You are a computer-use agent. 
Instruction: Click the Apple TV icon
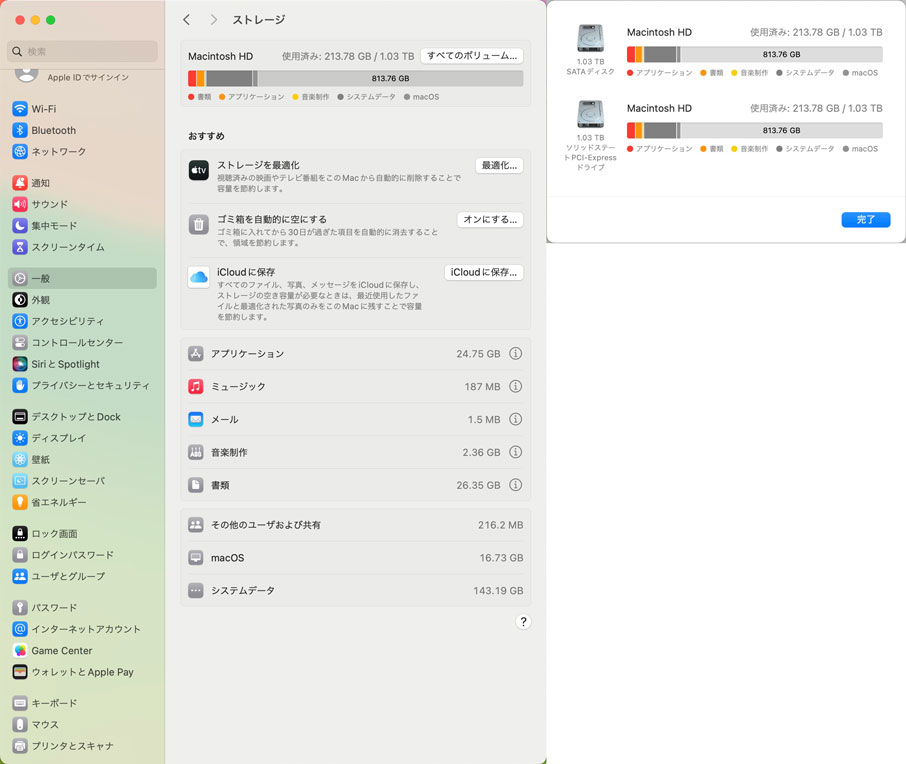click(199, 170)
